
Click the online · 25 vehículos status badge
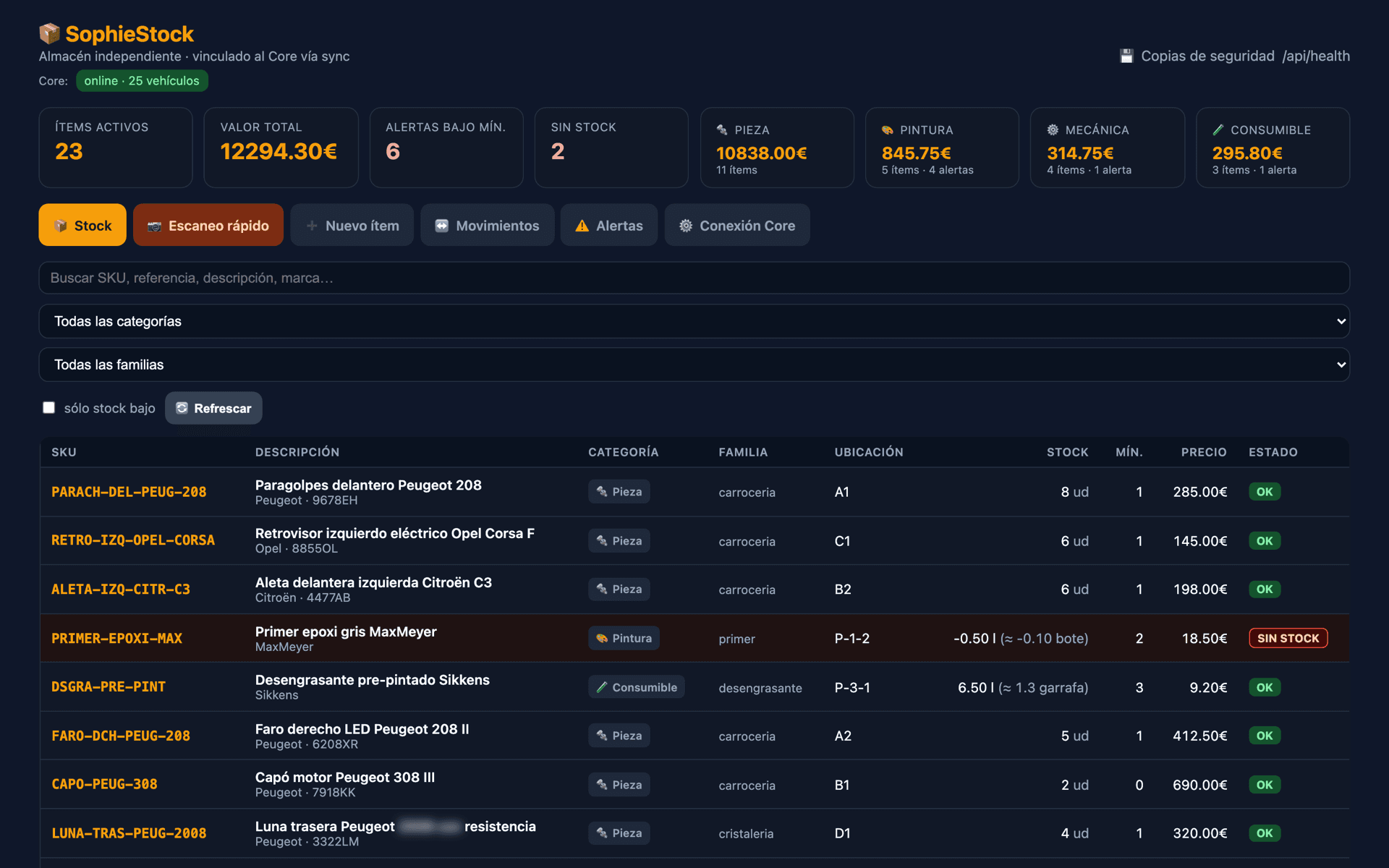pyautogui.click(x=142, y=81)
